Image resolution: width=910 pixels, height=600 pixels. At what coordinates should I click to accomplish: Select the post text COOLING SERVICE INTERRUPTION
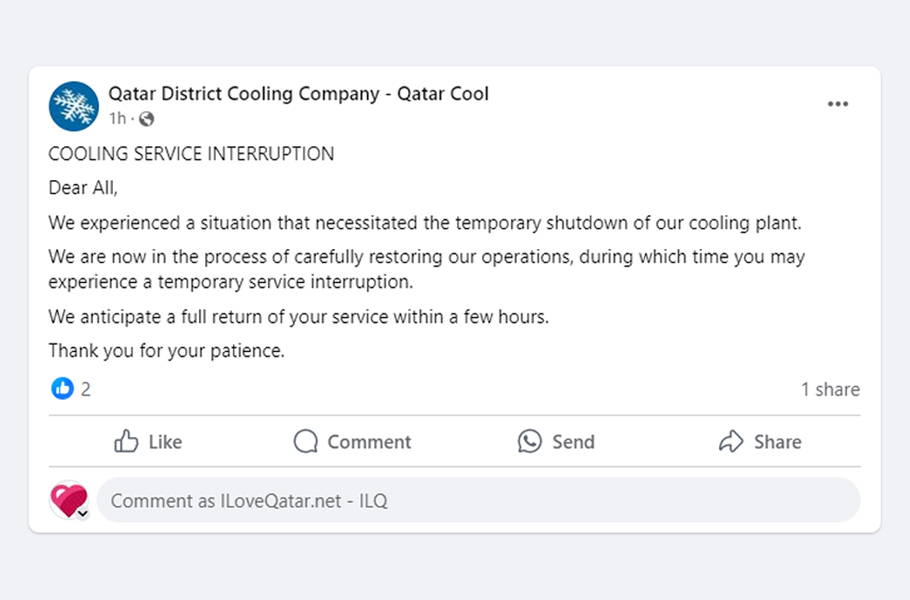190,154
